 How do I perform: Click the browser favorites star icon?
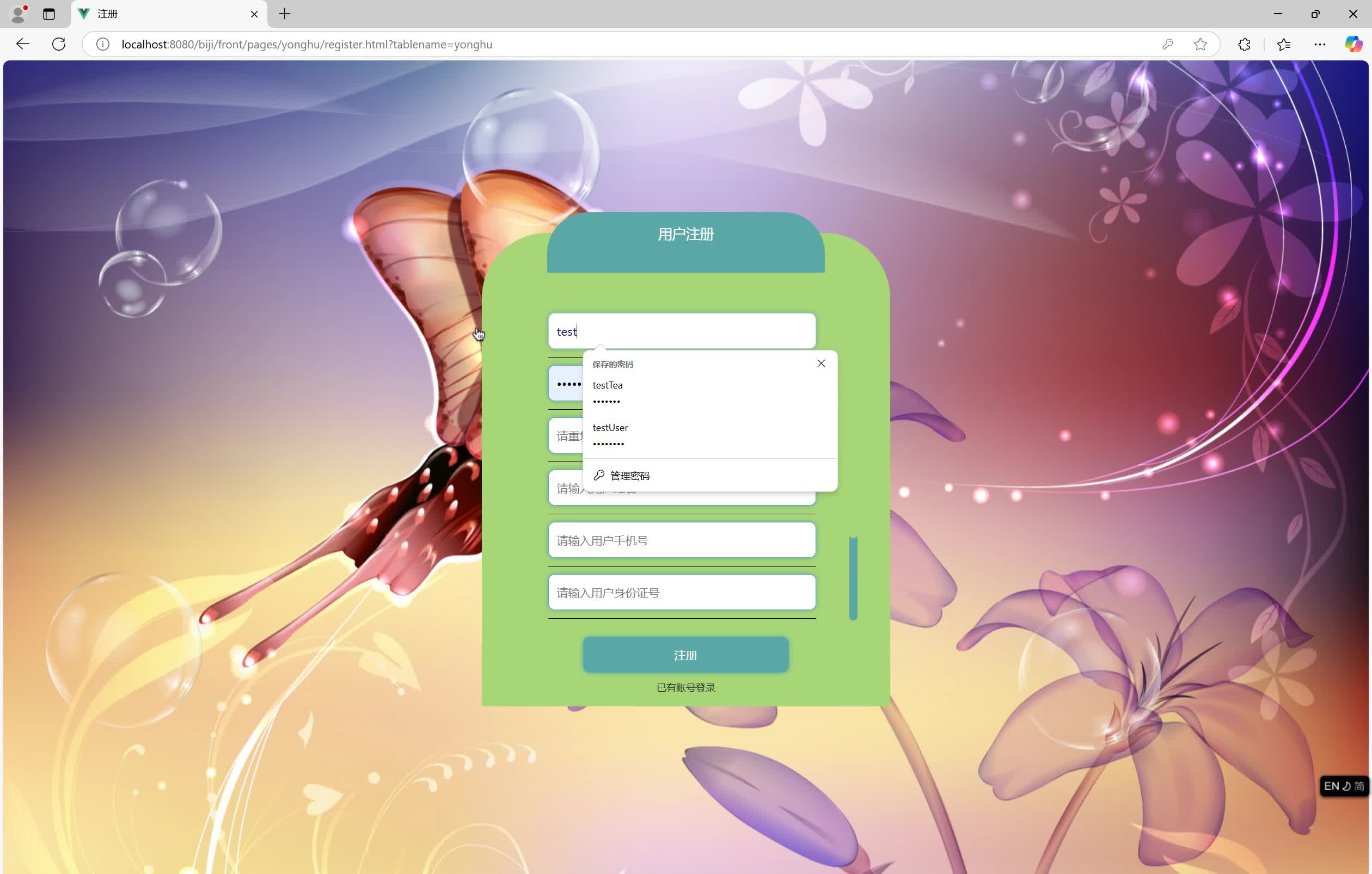click(x=1200, y=44)
